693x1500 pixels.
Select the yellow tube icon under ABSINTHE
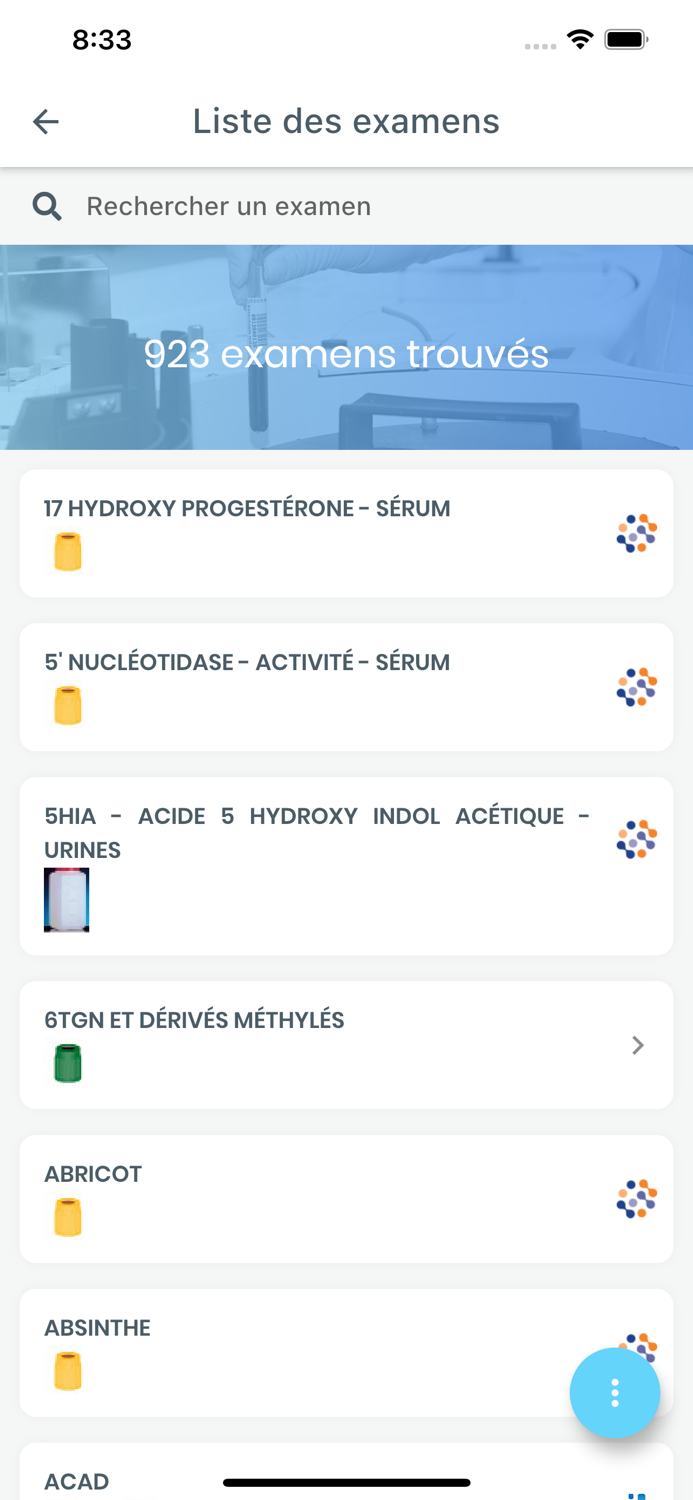(66, 1371)
